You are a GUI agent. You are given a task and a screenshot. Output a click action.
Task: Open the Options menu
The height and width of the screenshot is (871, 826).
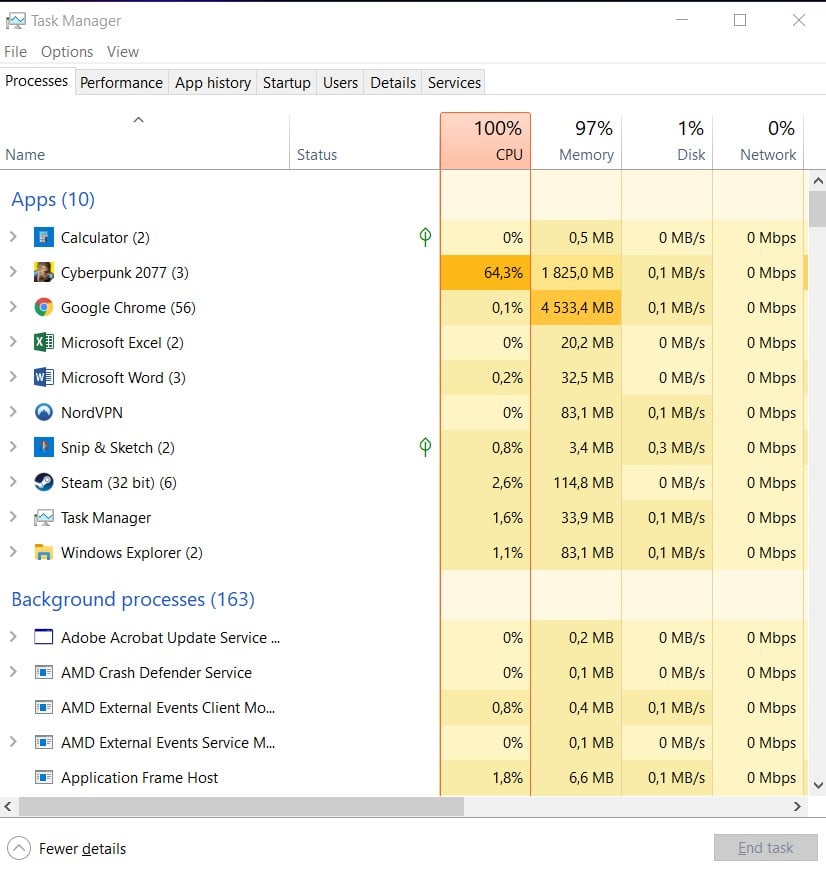coord(67,51)
